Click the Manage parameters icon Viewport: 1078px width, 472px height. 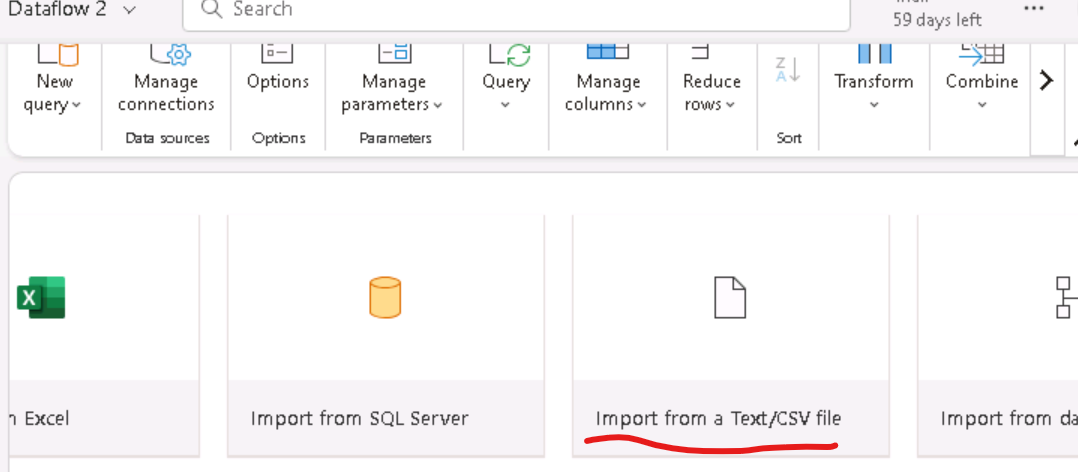pyautogui.click(x=395, y=53)
